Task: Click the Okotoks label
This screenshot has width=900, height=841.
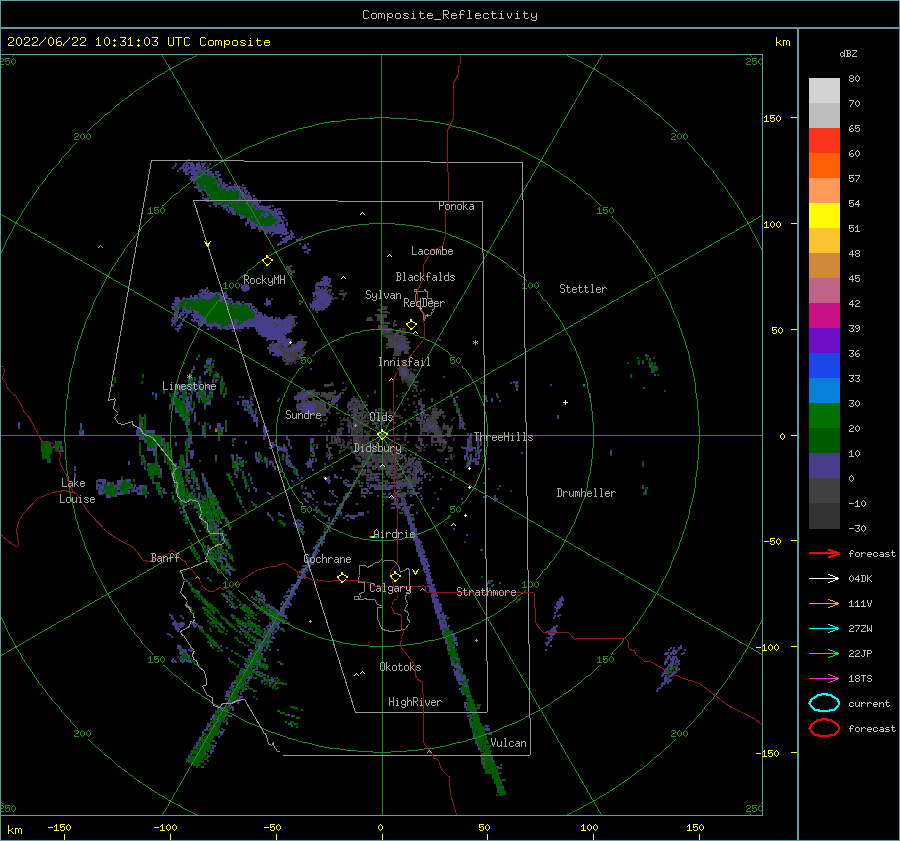Action: click(400, 667)
